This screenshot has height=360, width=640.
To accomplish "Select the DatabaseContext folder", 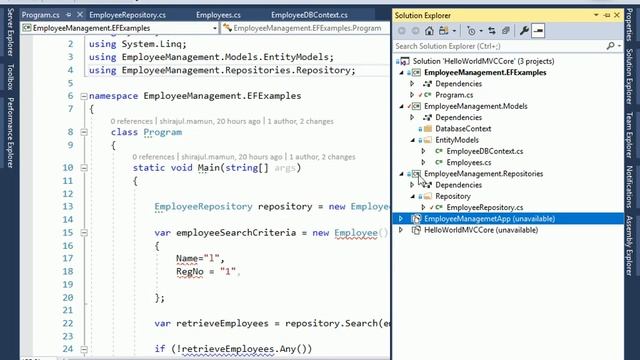I will 463,129.
